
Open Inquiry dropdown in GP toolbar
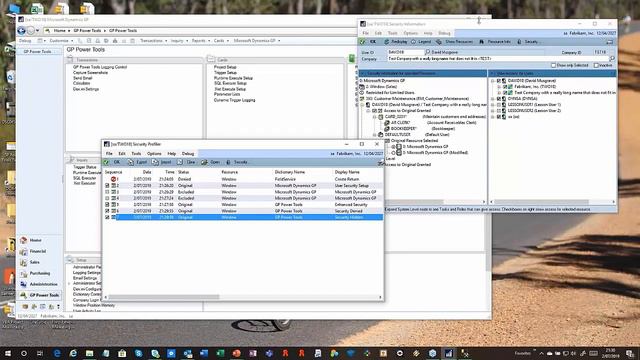pyautogui.click(x=179, y=41)
